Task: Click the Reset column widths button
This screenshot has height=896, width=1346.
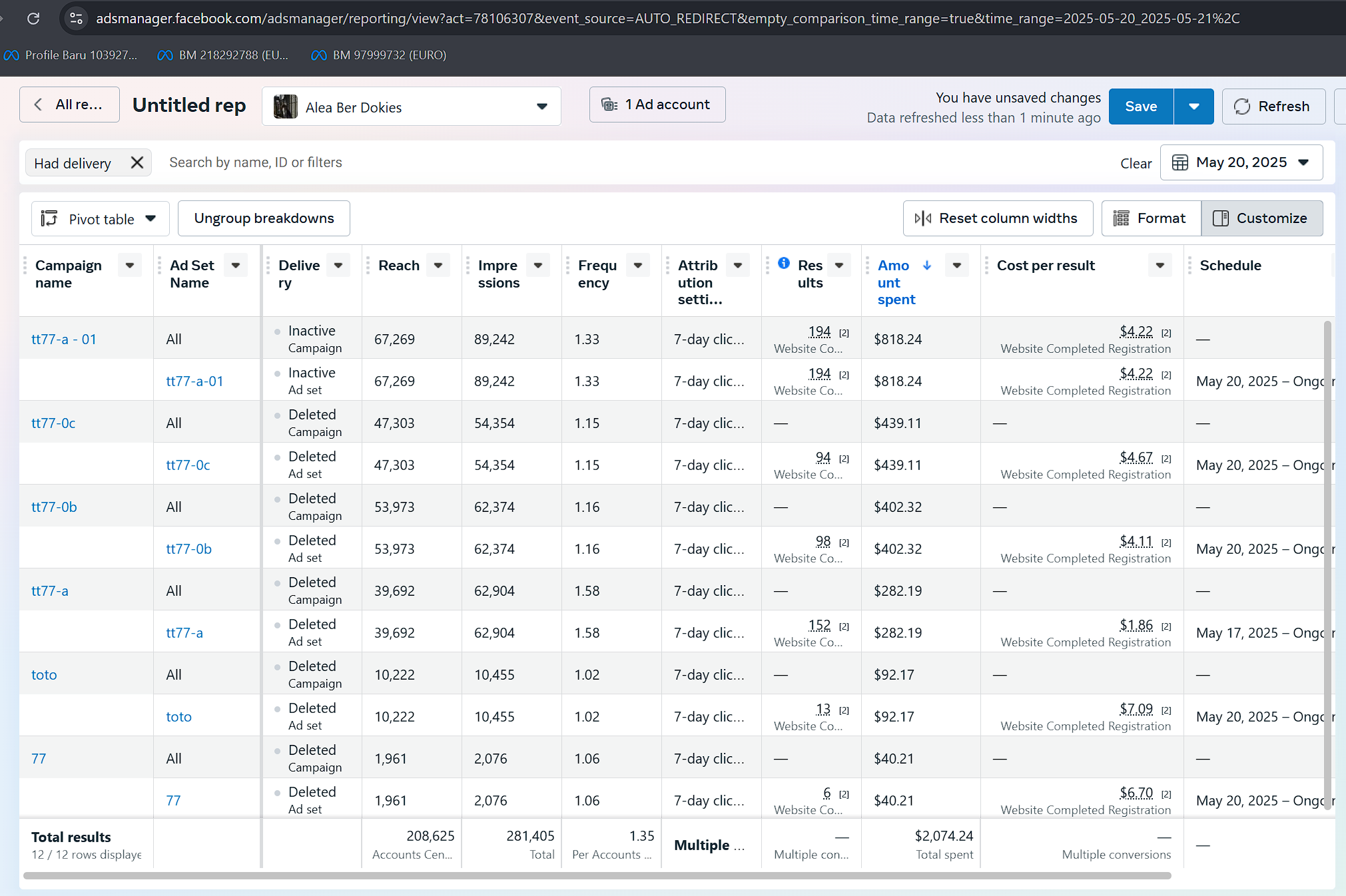Action: coord(997,218)
